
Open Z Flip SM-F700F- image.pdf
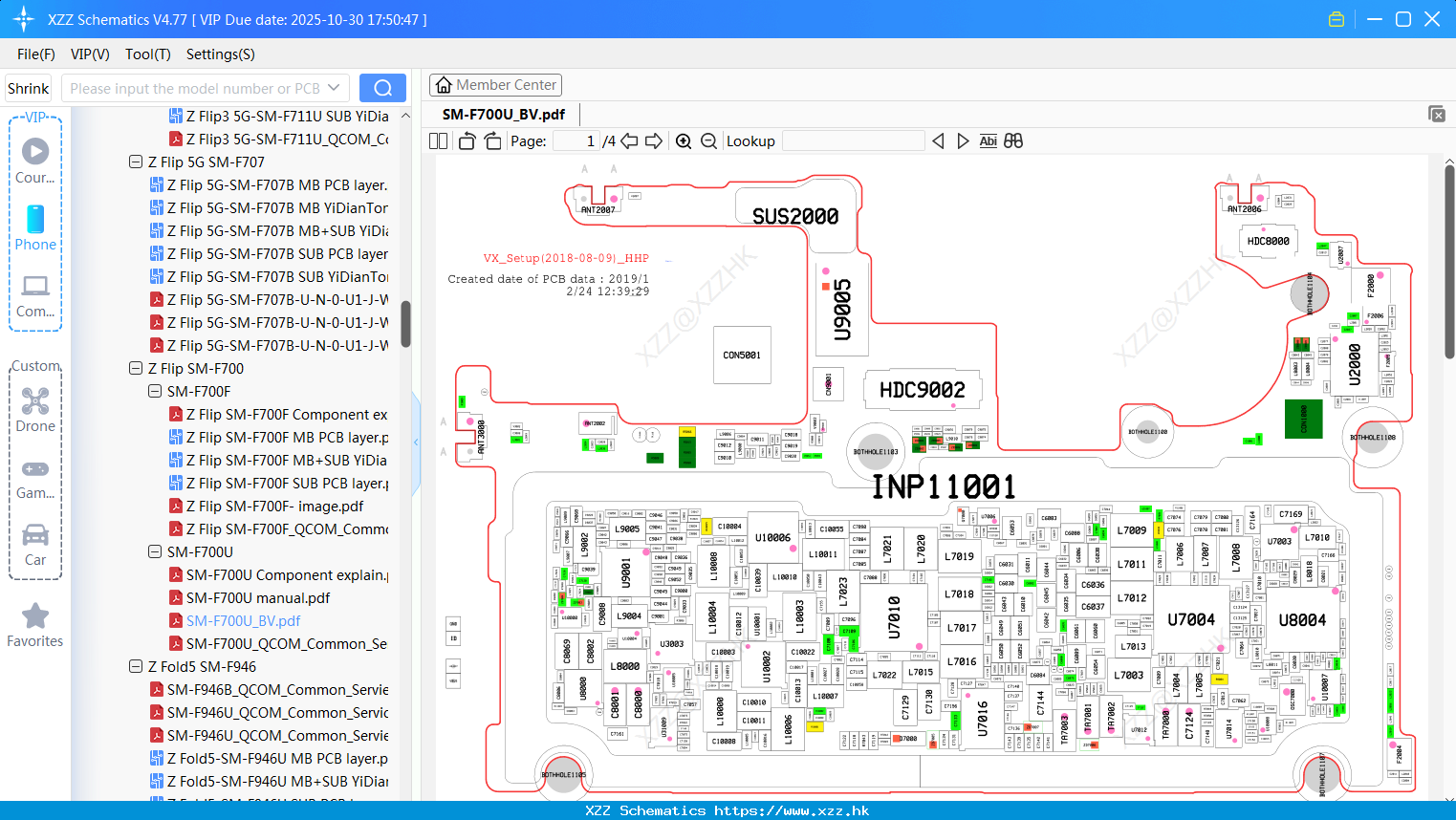point(266,506)
